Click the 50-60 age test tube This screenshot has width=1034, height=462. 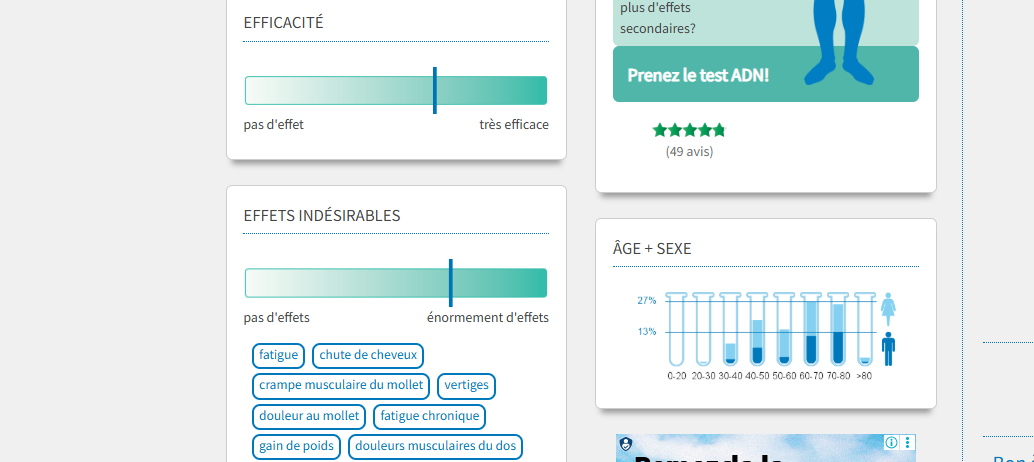click(x=783, y=329)
